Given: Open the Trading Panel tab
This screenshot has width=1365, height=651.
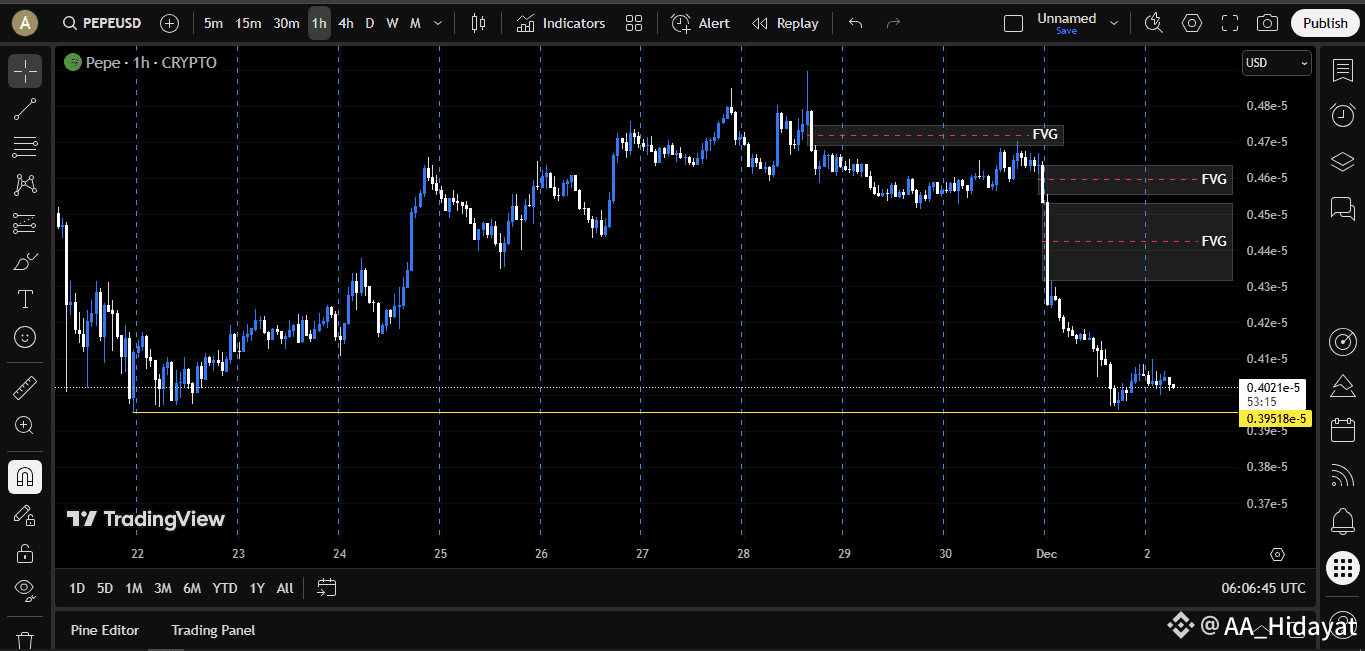Looking at the screenshot, I should click(213, 630).
